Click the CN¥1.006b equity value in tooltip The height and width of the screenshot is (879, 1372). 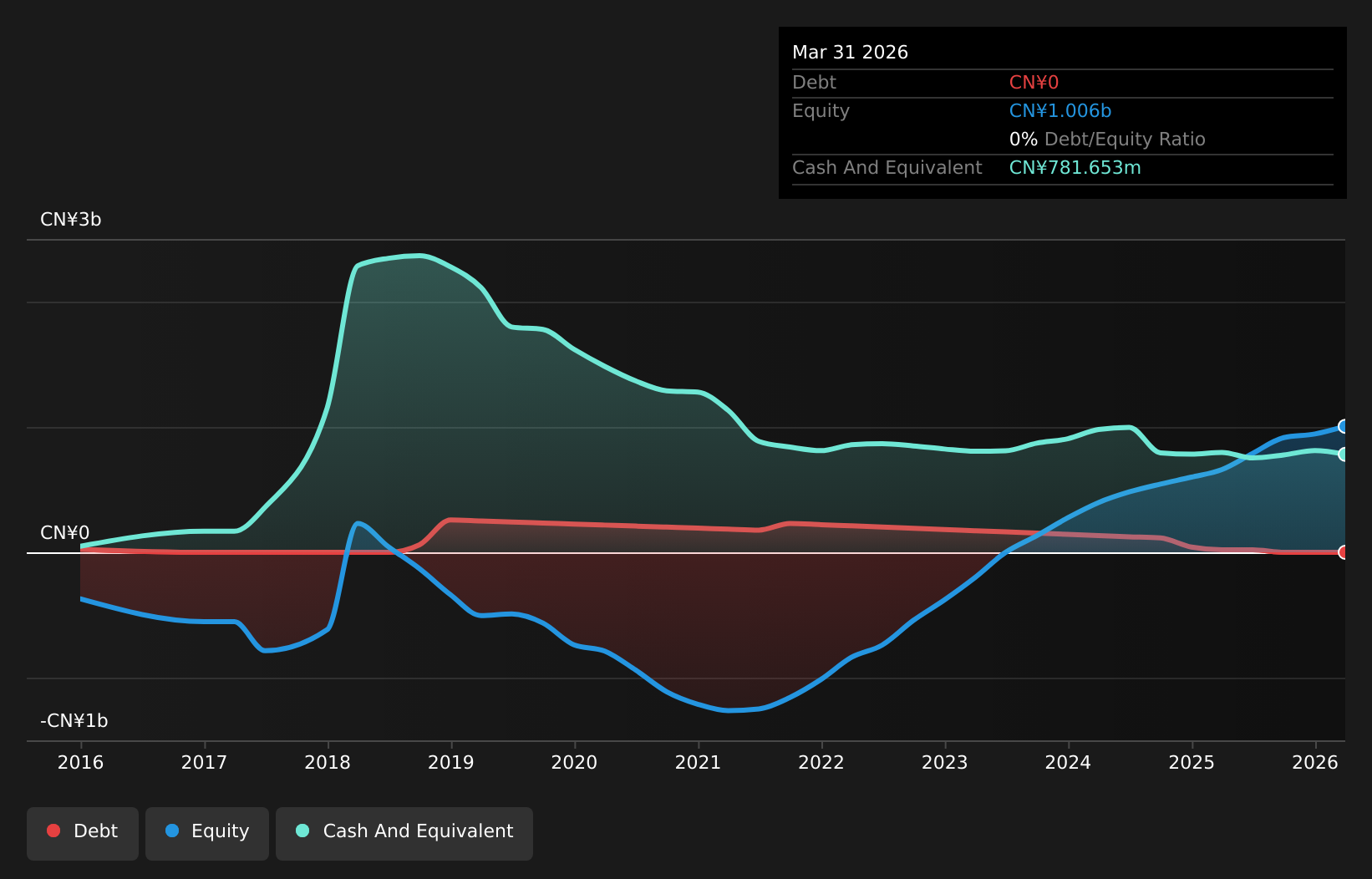click(1060, 111)
